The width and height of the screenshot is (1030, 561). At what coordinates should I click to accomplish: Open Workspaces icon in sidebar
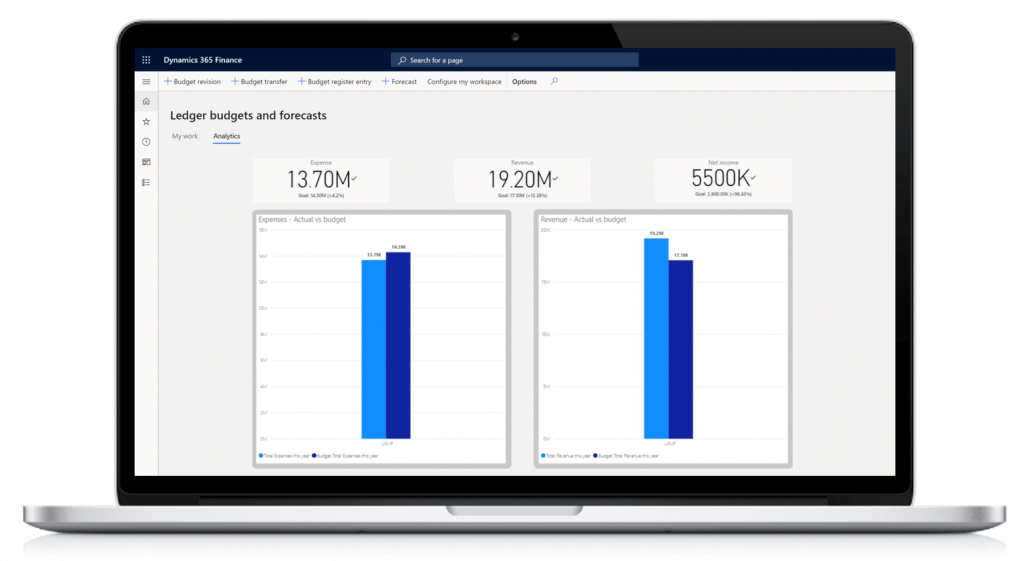pos(146,162)
